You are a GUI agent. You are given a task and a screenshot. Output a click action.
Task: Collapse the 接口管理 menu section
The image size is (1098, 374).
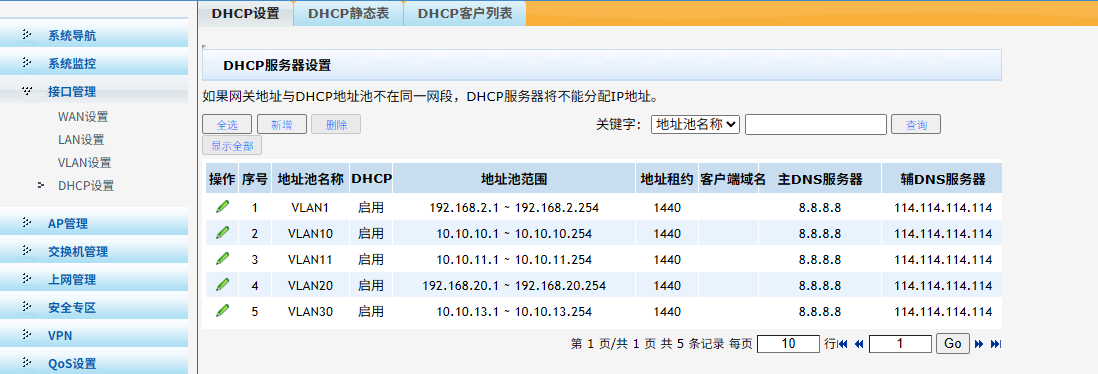(x=94, y=92)
